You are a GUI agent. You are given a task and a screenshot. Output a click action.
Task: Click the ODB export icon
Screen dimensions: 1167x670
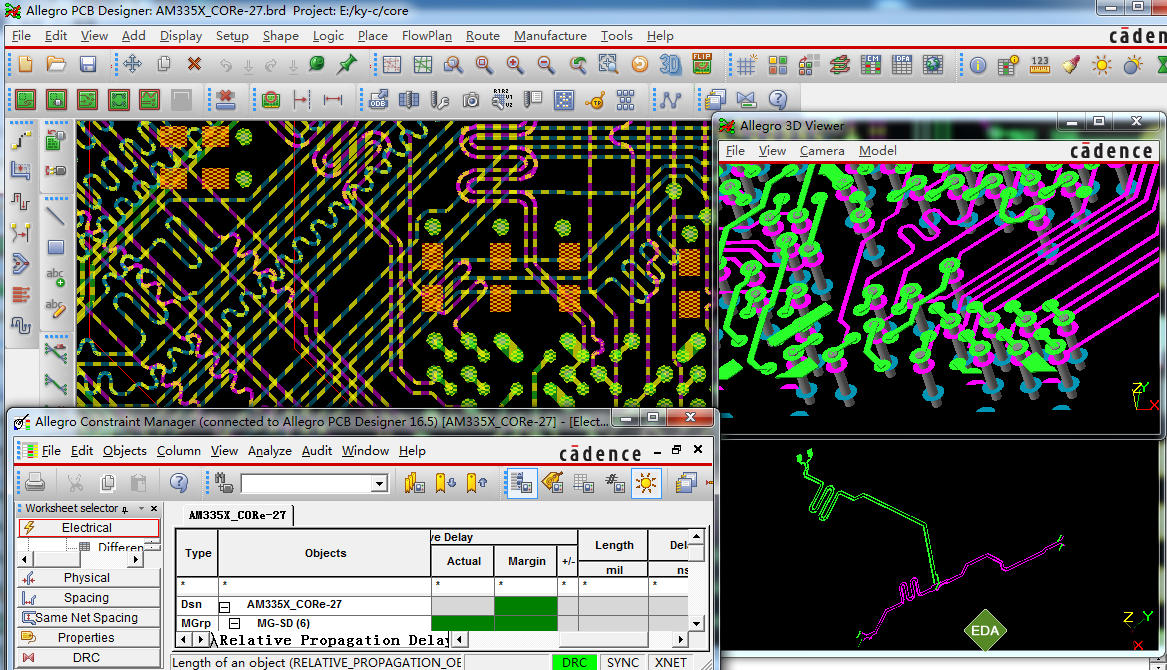pyautogui.click(x=378, y=99)
